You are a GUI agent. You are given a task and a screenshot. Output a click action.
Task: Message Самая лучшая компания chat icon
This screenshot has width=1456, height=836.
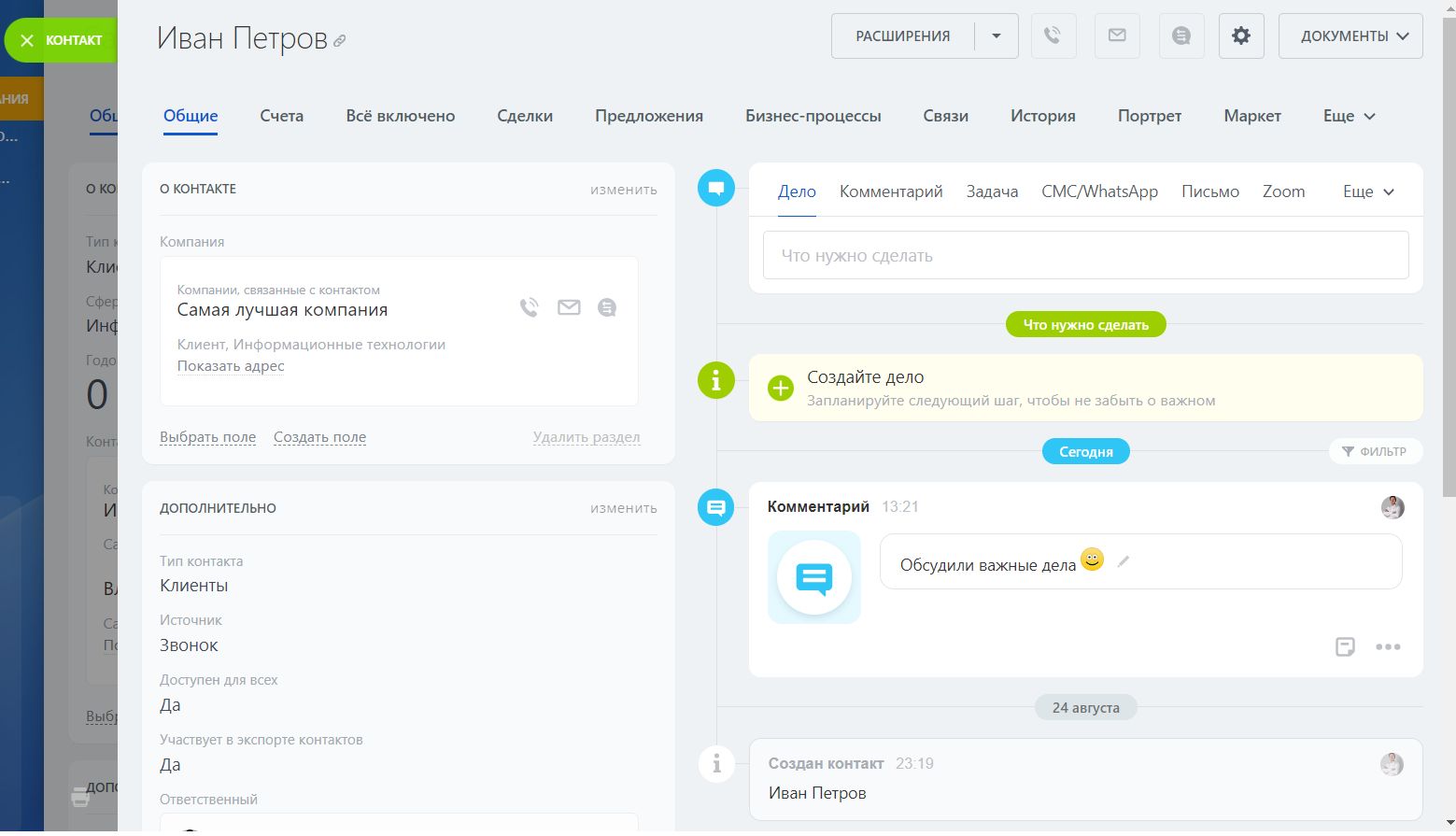pos(607,307)
